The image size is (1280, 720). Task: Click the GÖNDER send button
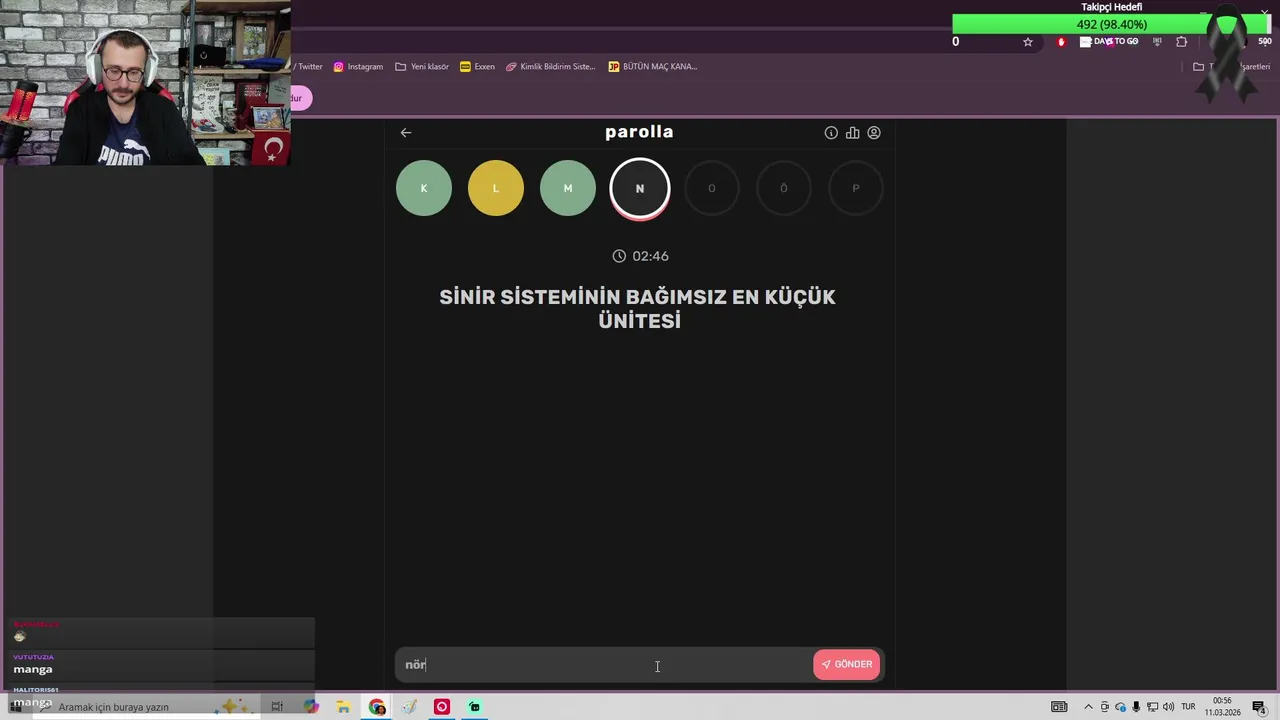pos(847,664)
